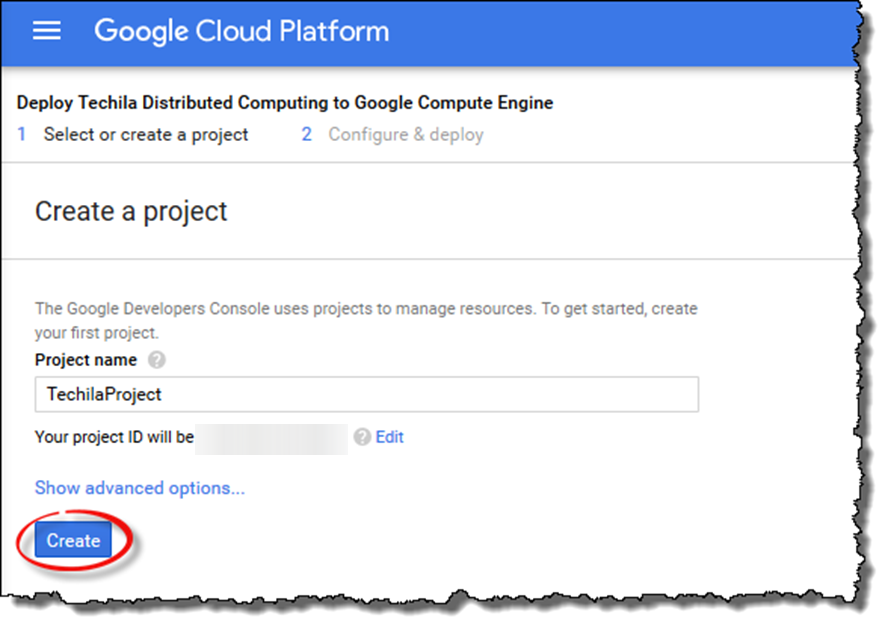Click the help icon next to Edit
Screen dimensions: 888x627
coord(362,437)
